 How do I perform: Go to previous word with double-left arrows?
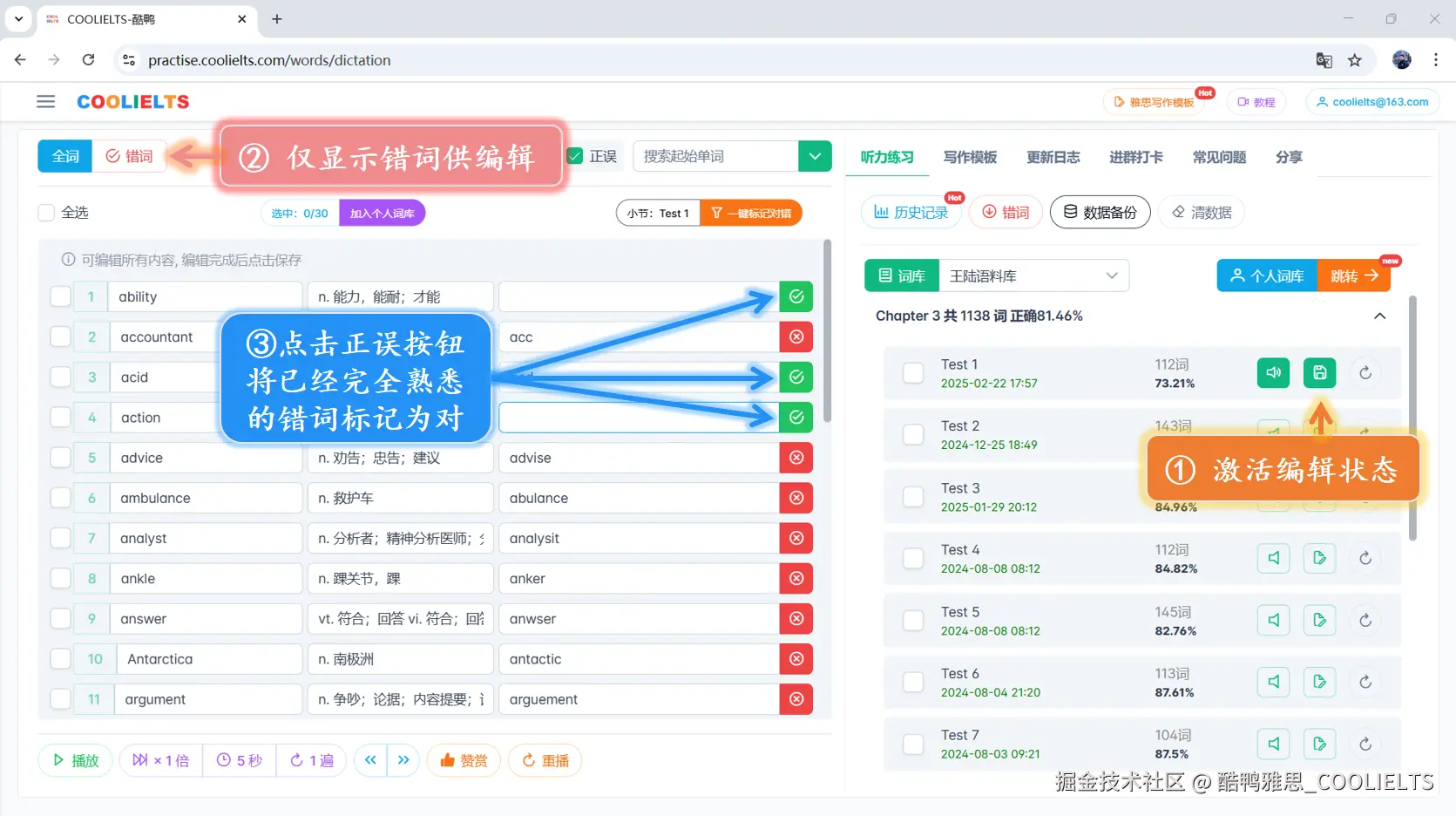pyautogui.click(x=370, y=760)
